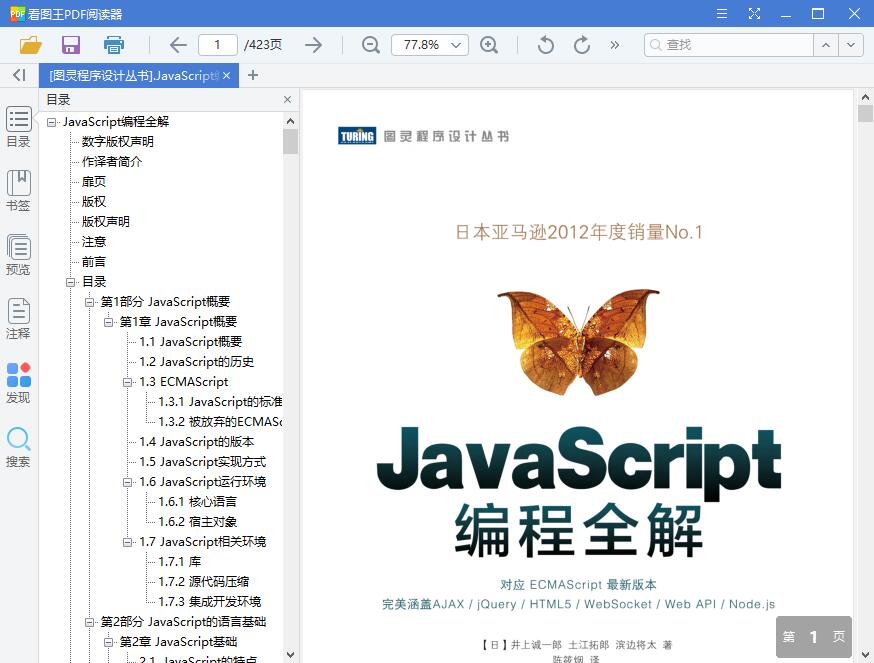Zoom in using the plus magnifier icon
The height and width of the screenshot is (663, 874).
point(489,45)
